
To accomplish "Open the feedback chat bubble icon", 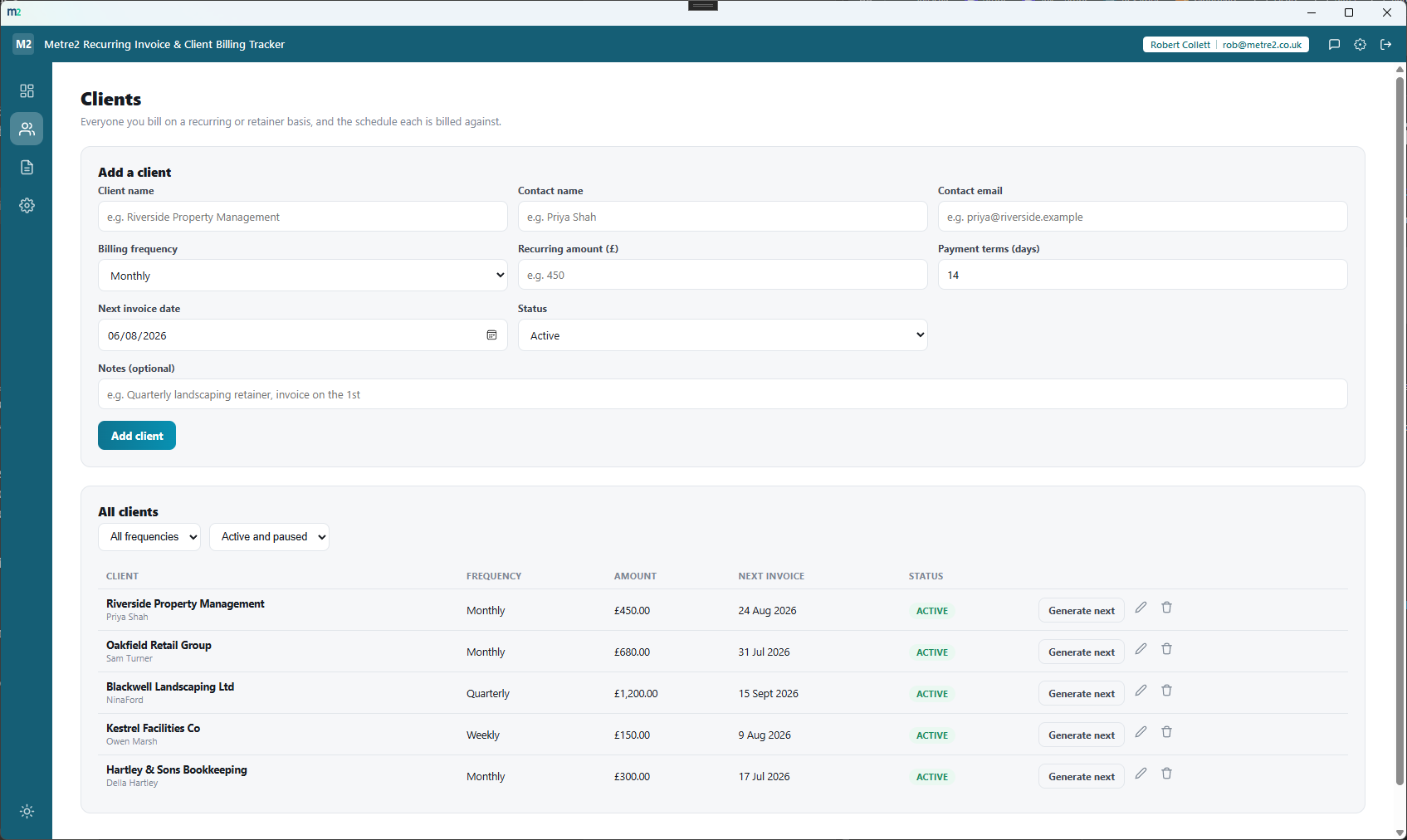I will tap(1334, 44).
